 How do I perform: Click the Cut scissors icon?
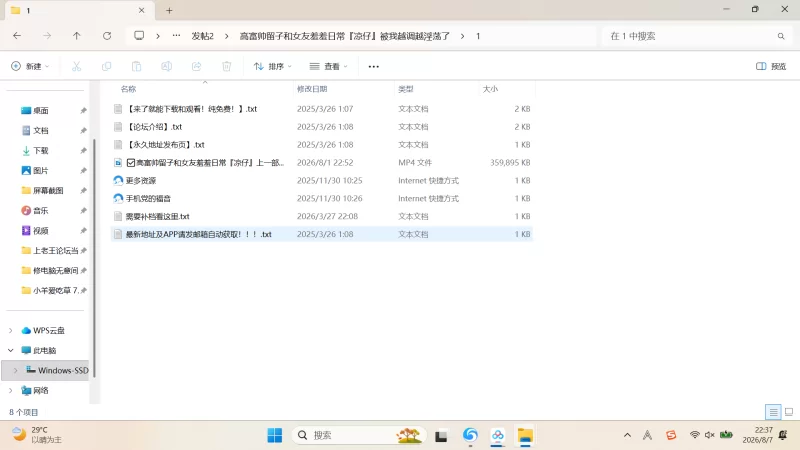click(77, 66)
